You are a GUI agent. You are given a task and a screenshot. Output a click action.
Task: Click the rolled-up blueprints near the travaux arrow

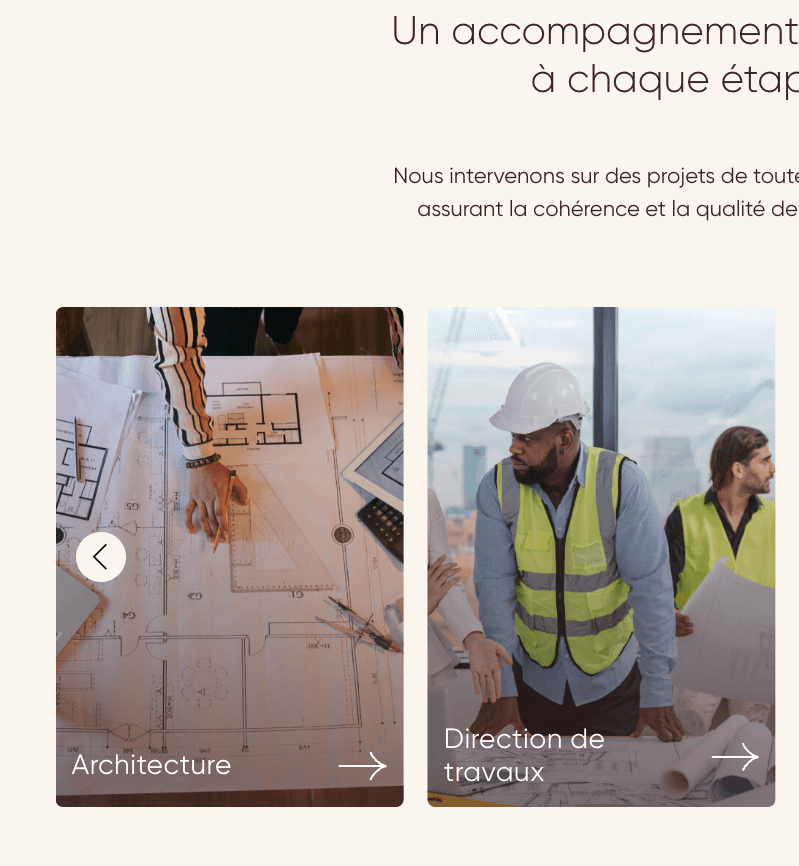(x=716, y=759)
